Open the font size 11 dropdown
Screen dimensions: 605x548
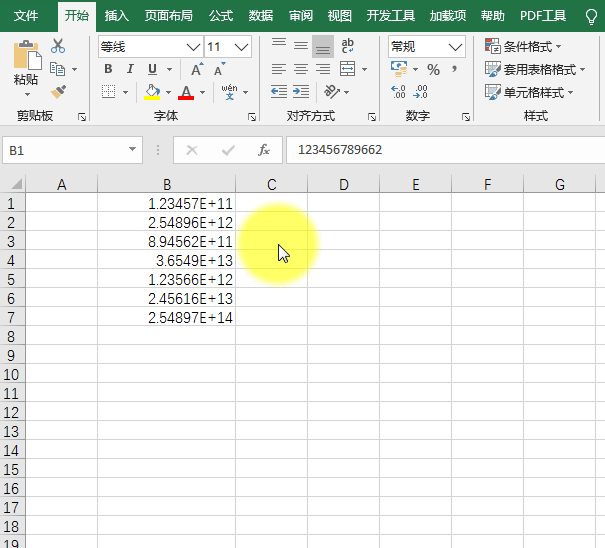(242, 47)
